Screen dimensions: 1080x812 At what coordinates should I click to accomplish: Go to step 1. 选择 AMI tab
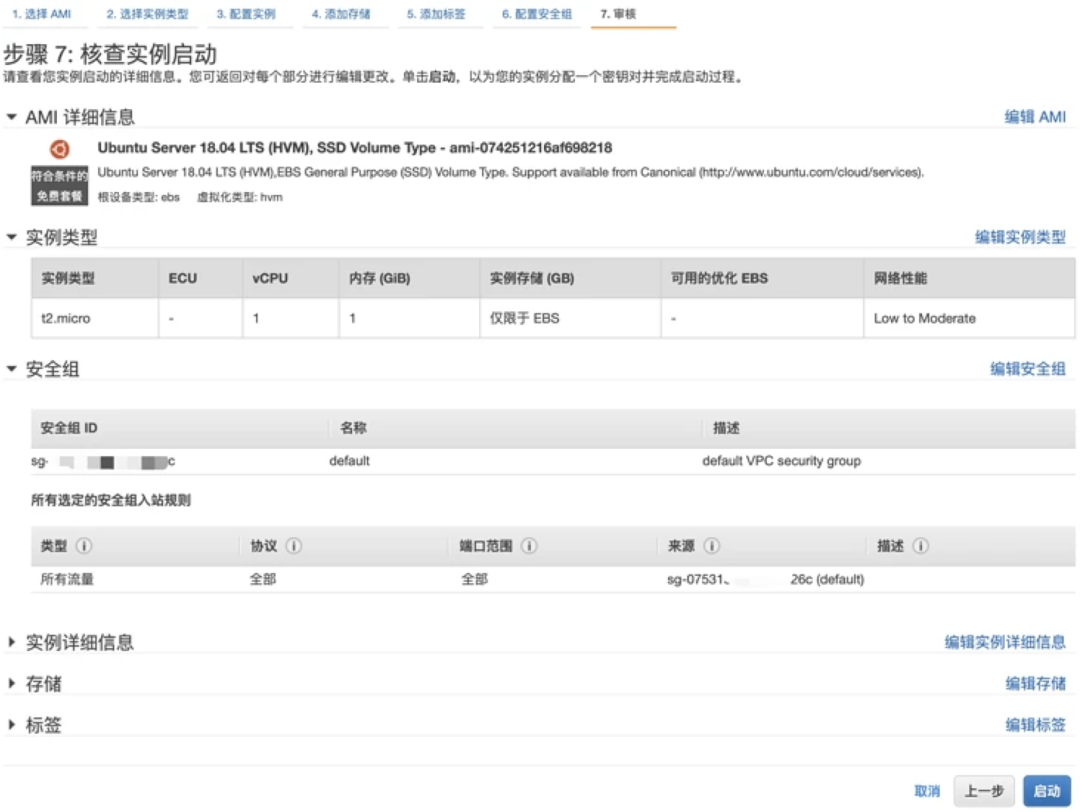coord(41,14)
